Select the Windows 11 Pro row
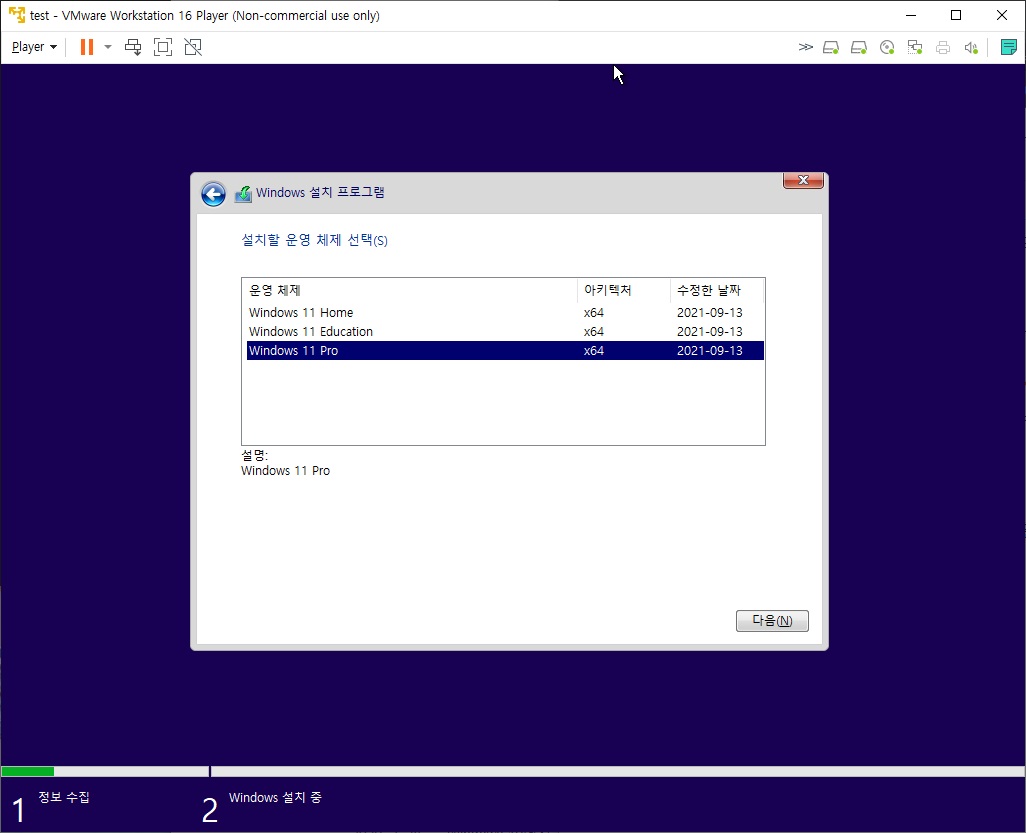This screenshot has height=833, width=1026. tap(505, 351)
